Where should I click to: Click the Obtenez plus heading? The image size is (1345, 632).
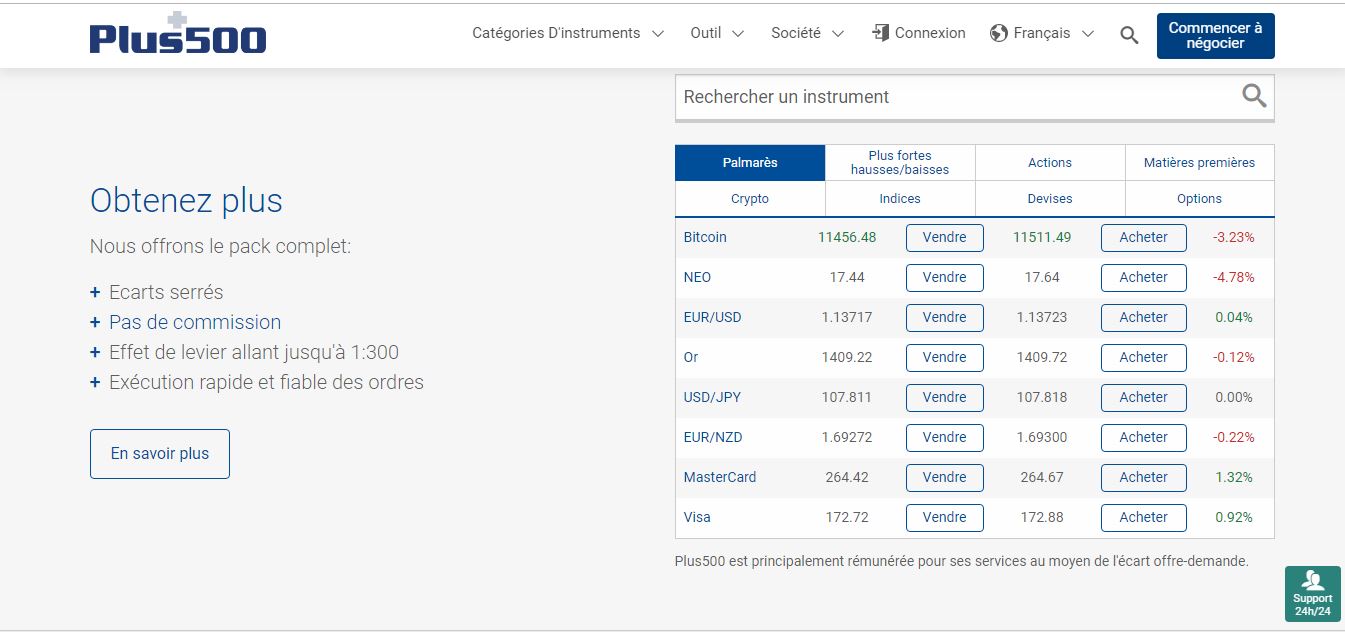click(x=186, y=200)
